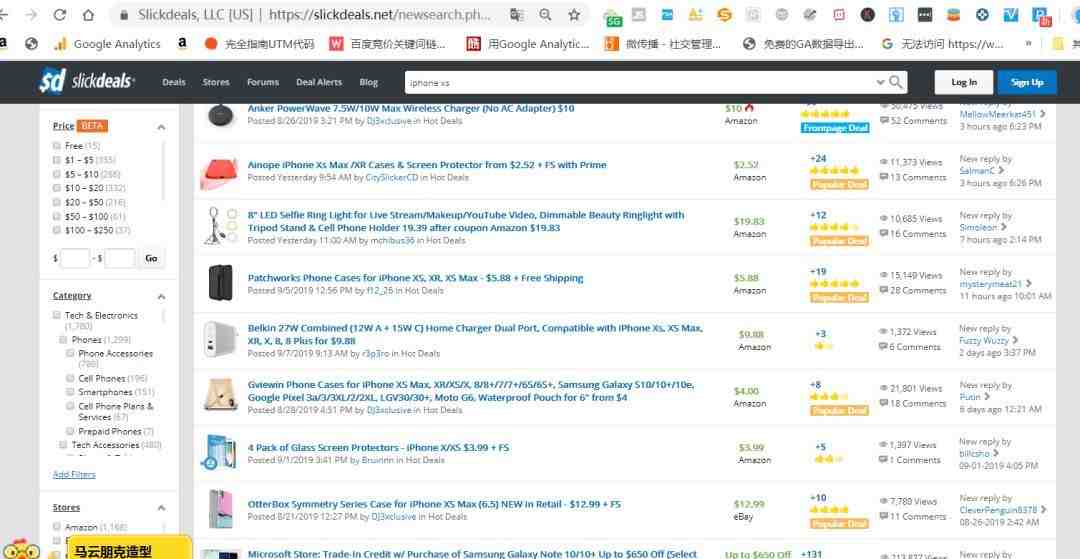Open the Amazon bookmark icon
1080x559 pixels.
(x=182, y=43)
